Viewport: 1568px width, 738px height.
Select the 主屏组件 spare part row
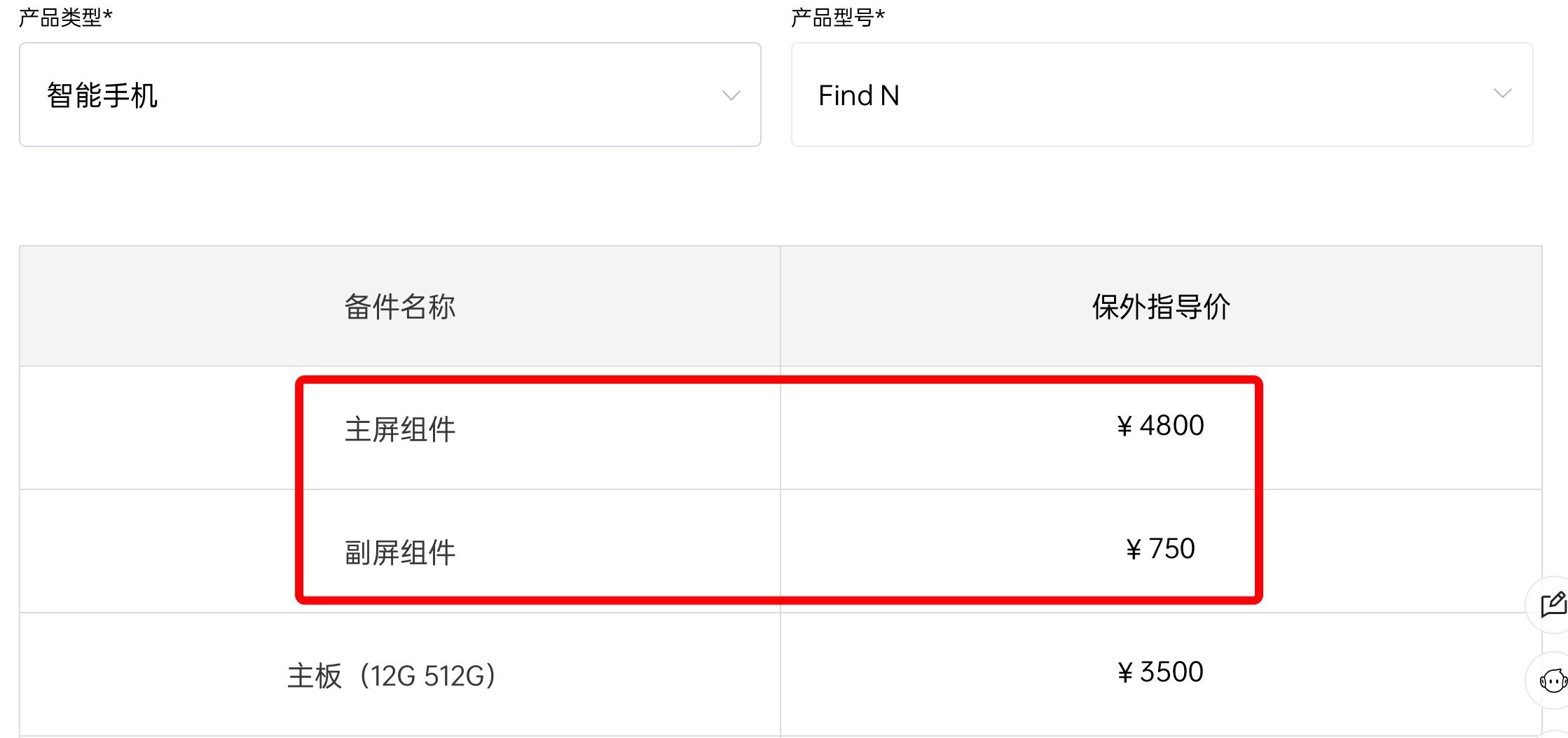[x=399, y=426]
